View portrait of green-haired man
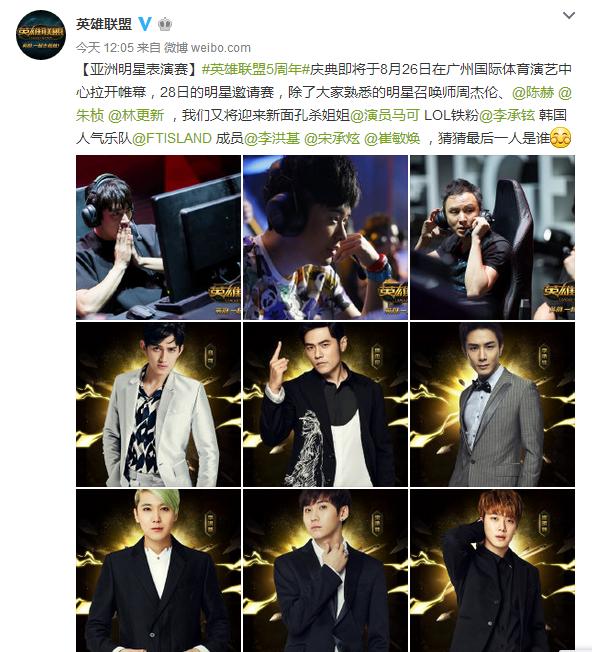Viewport: 592px width, 652px height. (158, 570)
